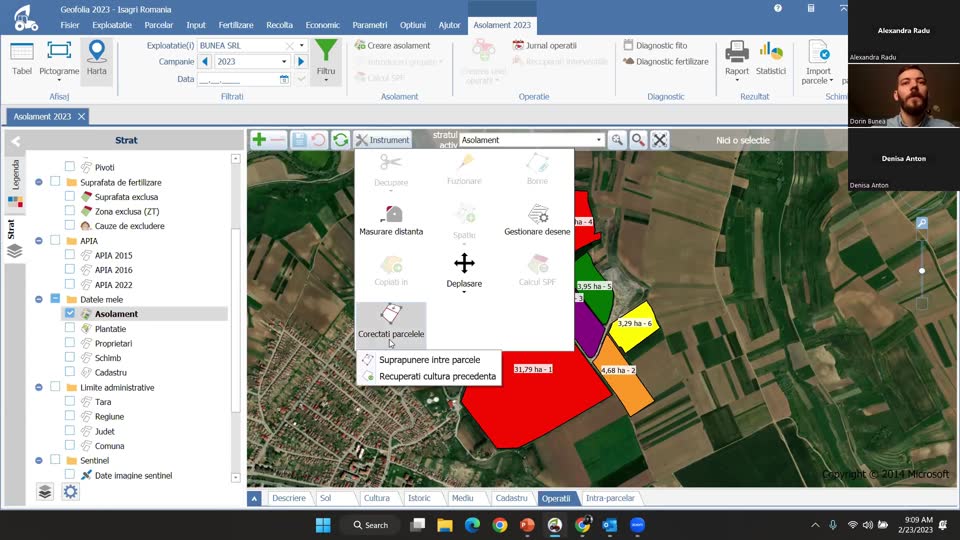Screen dimensions: 960x540
Task: Undo last map change
Action: 318,140
